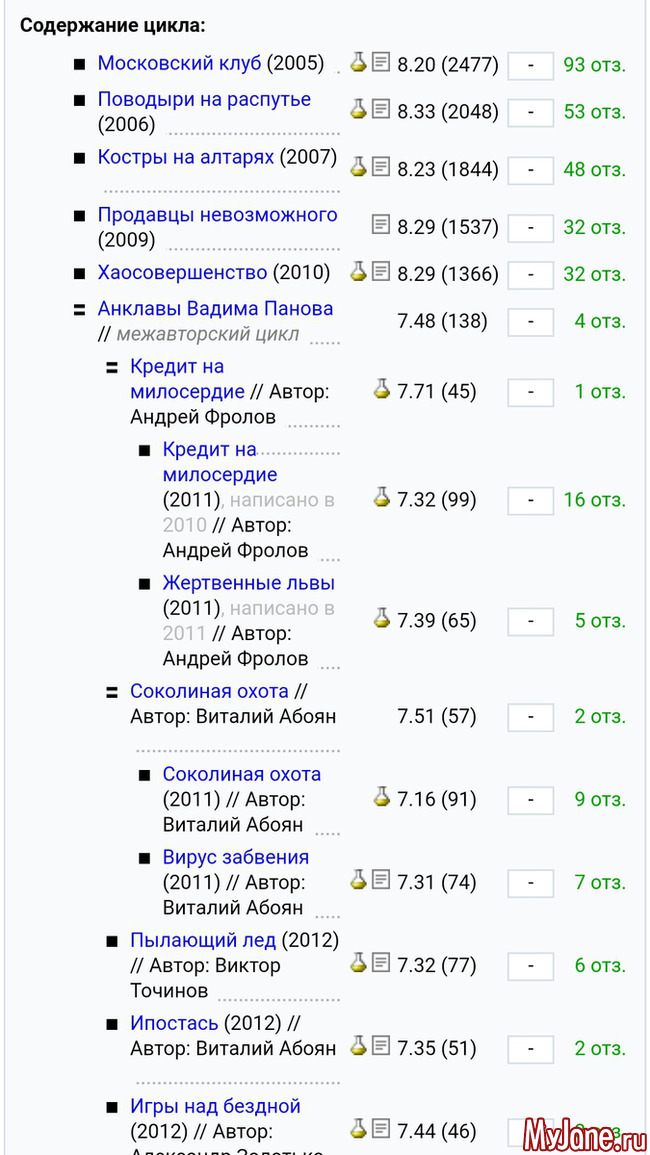The width and height of the screenshot is (650, 1155).
Task: Open the Вирус забвения novel link
Action: [x=235, y=857]
